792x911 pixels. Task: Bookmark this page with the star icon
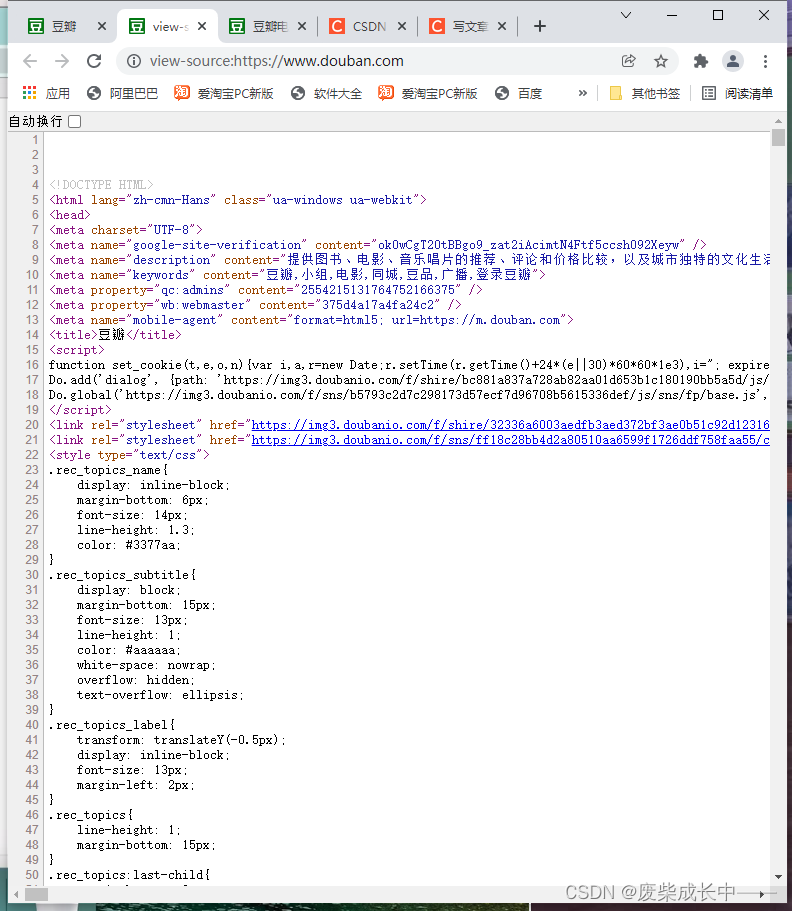tap(661, 61)
